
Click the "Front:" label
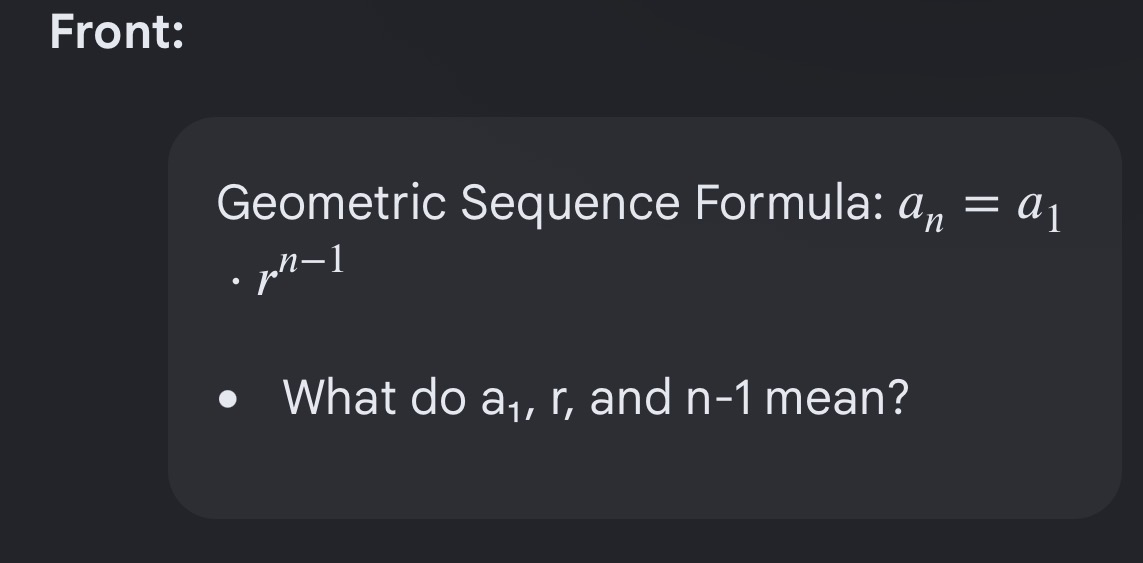point(117,33)
